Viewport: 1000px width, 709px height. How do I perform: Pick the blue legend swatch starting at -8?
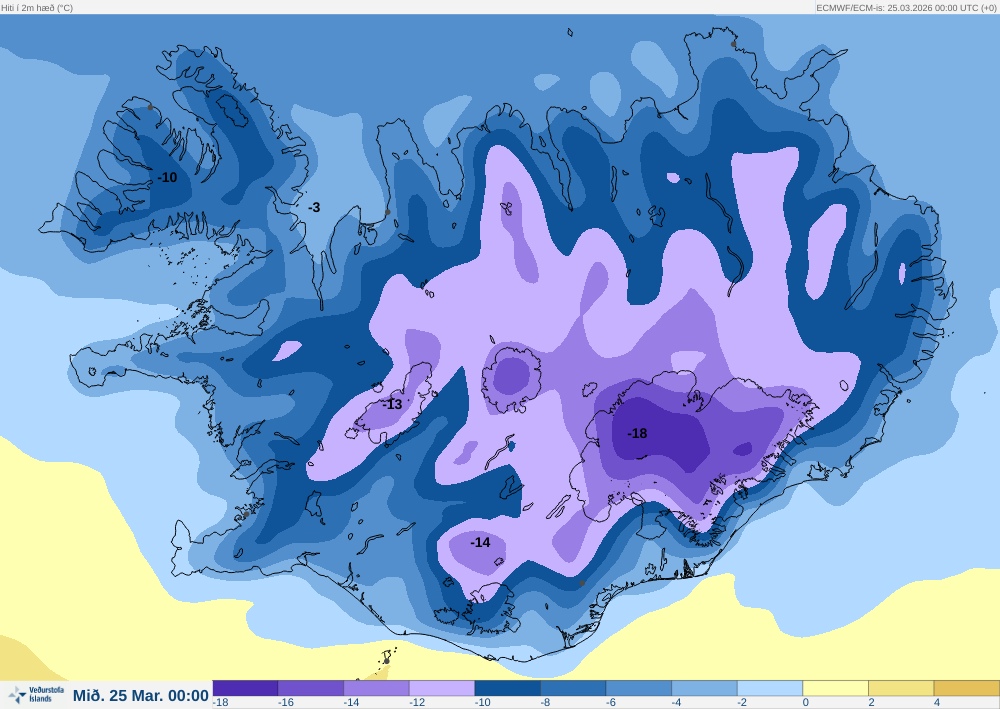click(x=573, y=688)
